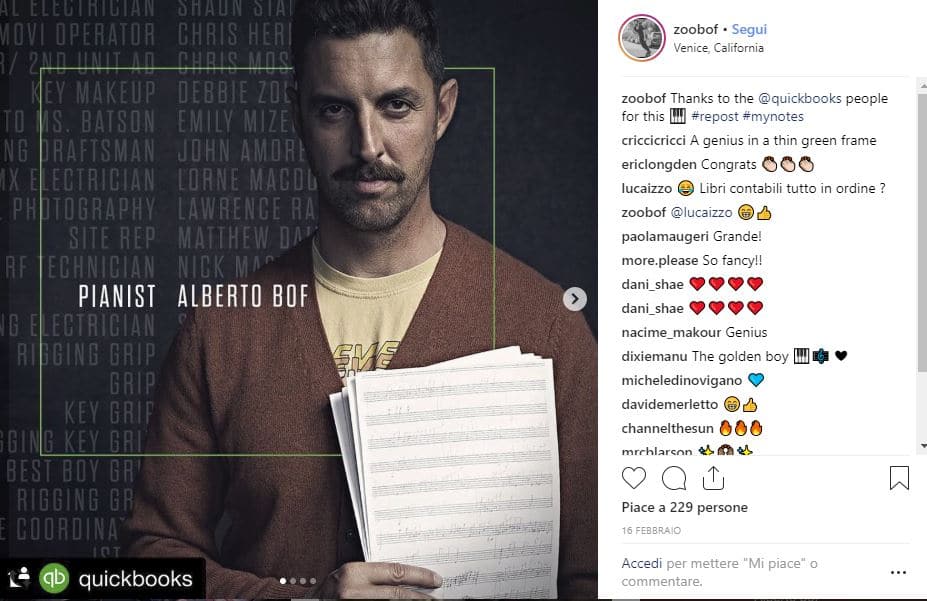Open the #mynotes hashtag
Screen dimensions: 927x601
[773, 116]
